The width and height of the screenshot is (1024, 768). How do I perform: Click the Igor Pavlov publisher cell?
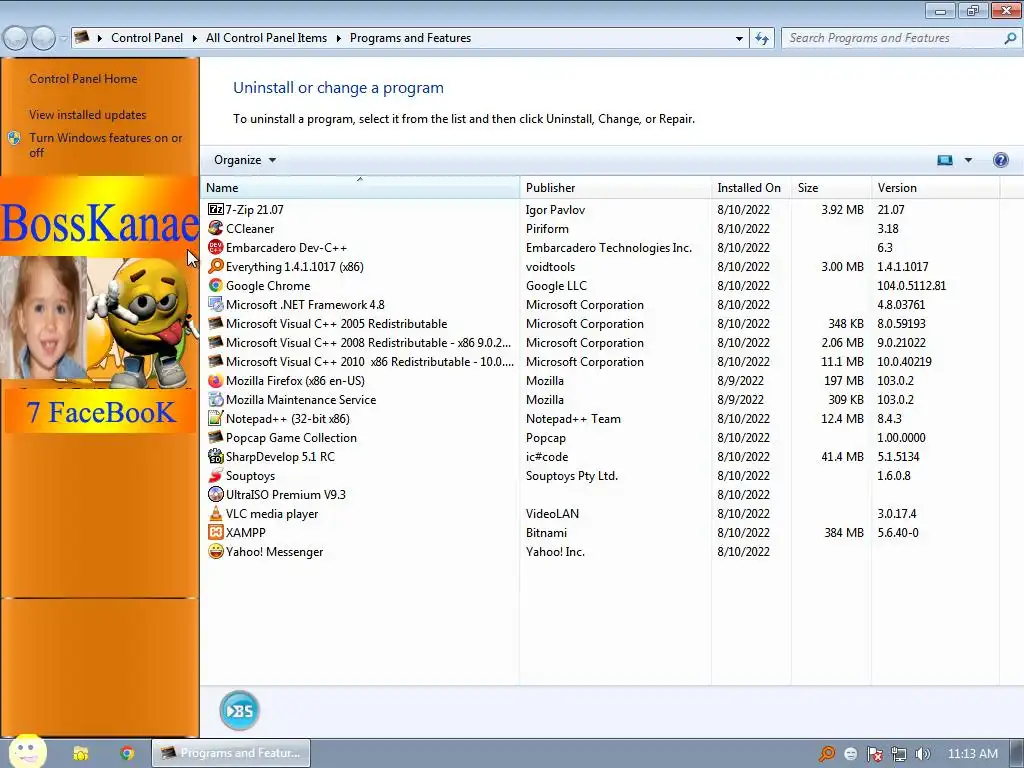(555, 210)
